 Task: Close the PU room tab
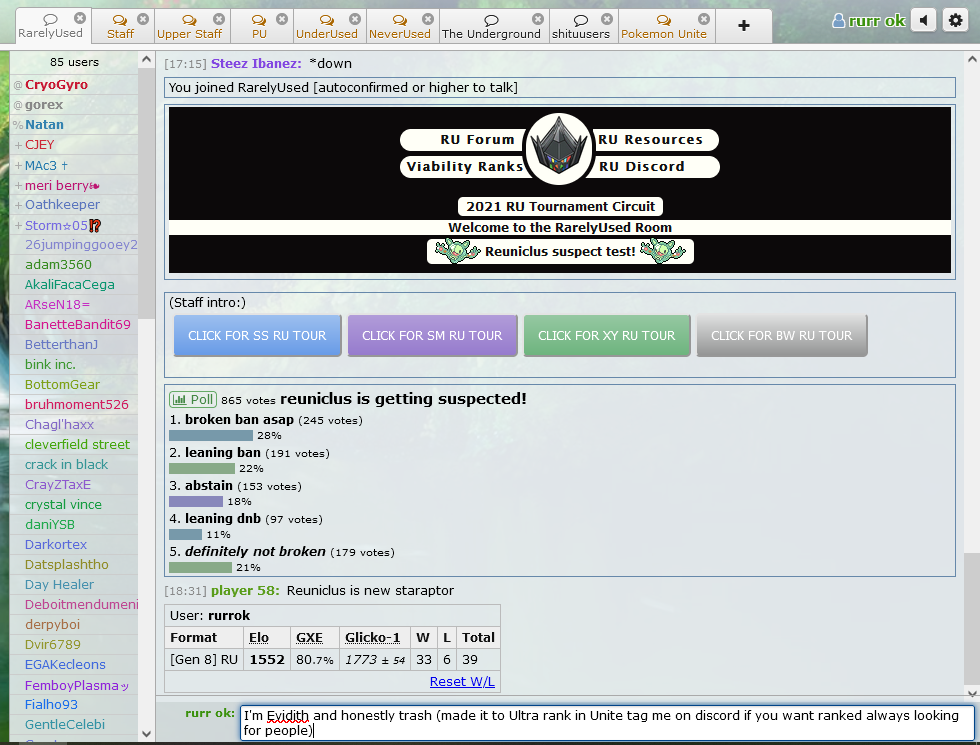pos(282,19)
